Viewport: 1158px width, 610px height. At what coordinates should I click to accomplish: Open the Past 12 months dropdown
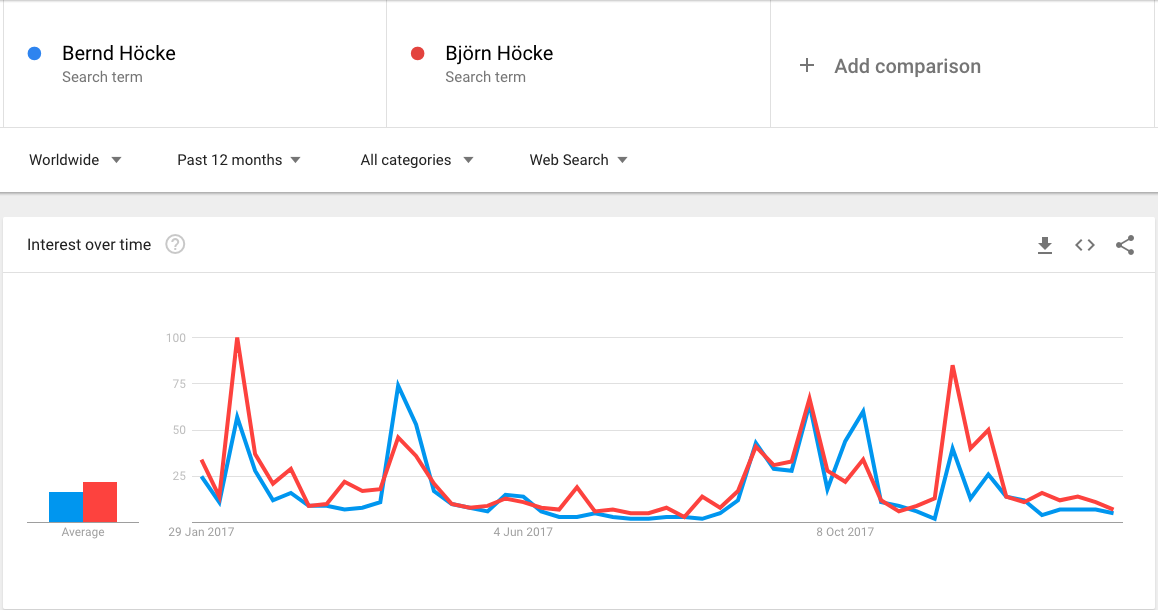(x=239, y=160)
